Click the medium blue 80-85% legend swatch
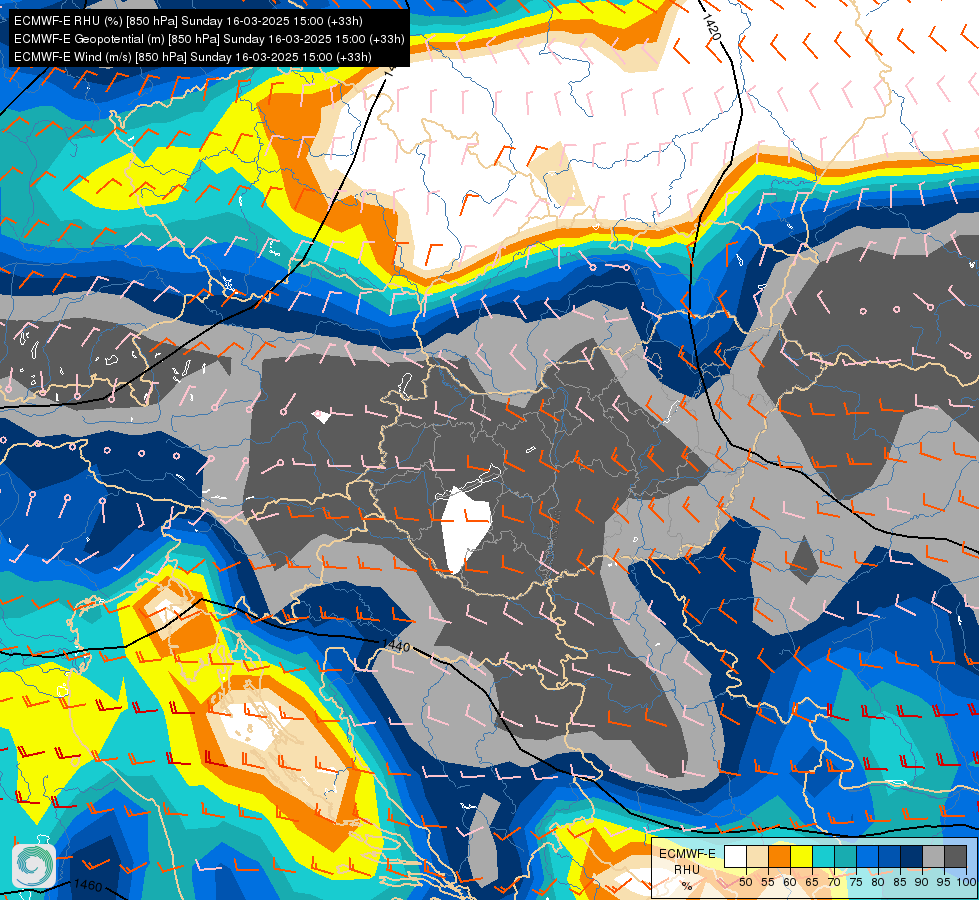This screenshot has height=900, width=979. (x=890, y=856)
